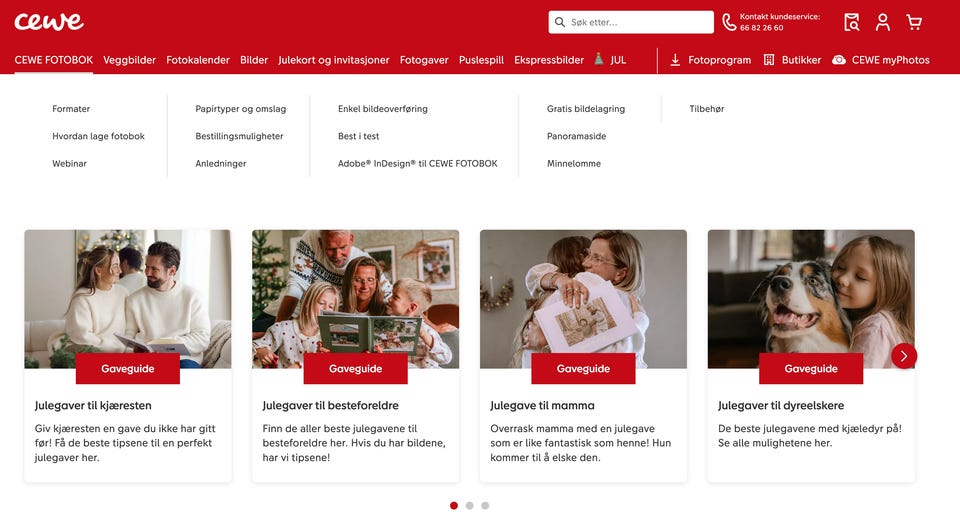The width and height of the screenshot is (960, 531).
Task: Open the Bilder menu
Action: coord(254,60)
